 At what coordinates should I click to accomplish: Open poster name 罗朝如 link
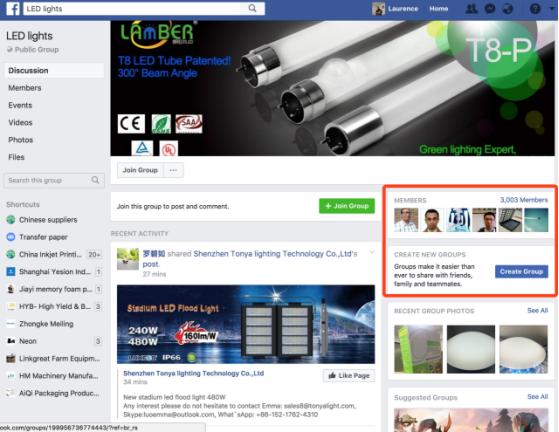tap(154, 254)
